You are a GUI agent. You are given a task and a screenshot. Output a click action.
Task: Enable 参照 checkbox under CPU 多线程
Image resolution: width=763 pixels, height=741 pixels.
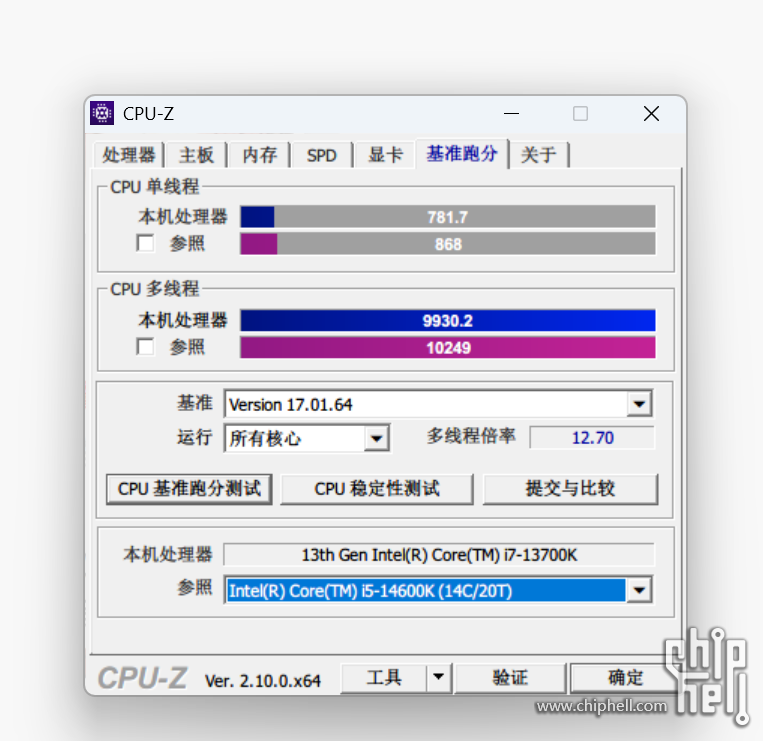tap(145, 347)
